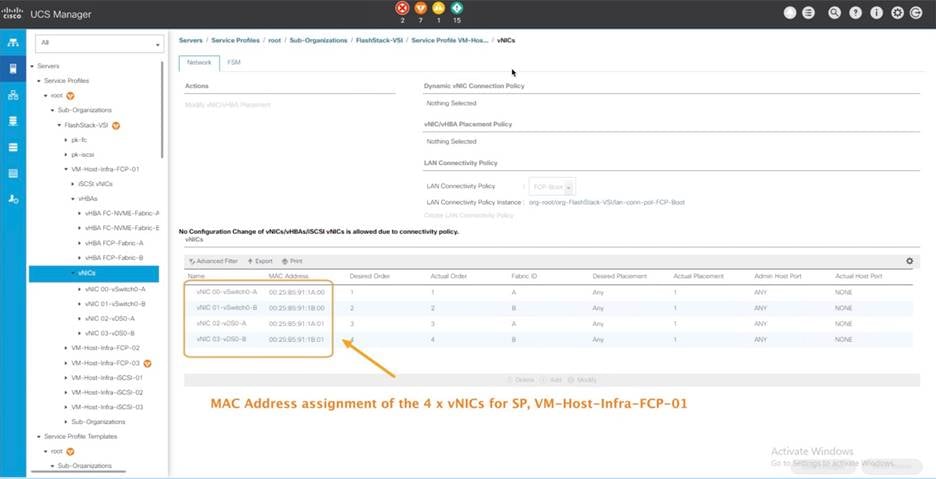Image resolution: width=936 pixels, height=479 pixels.
Task: Click the Cisco logo in header
Action: (12, 14)
